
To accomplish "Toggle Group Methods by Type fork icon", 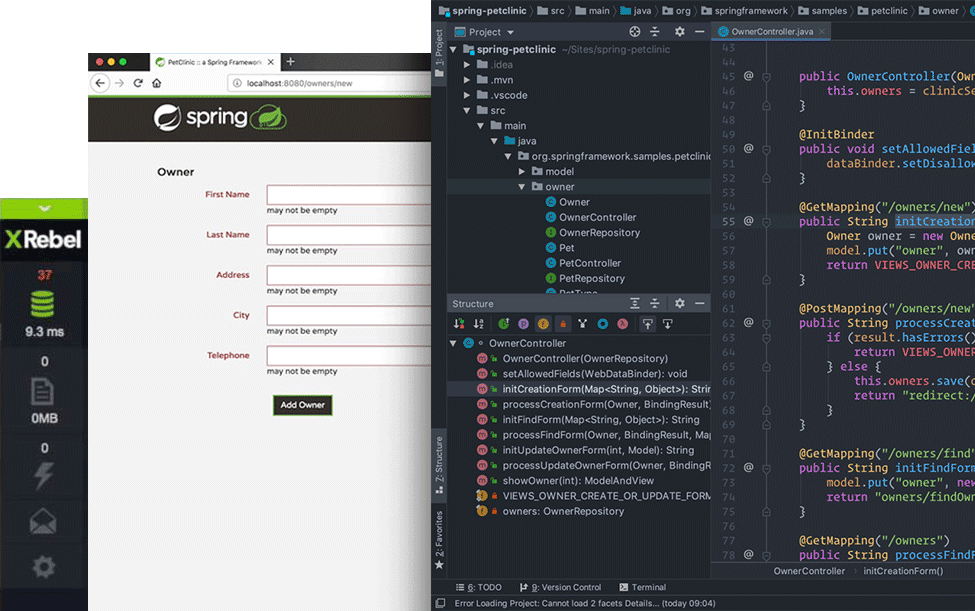I will (583, 324).
